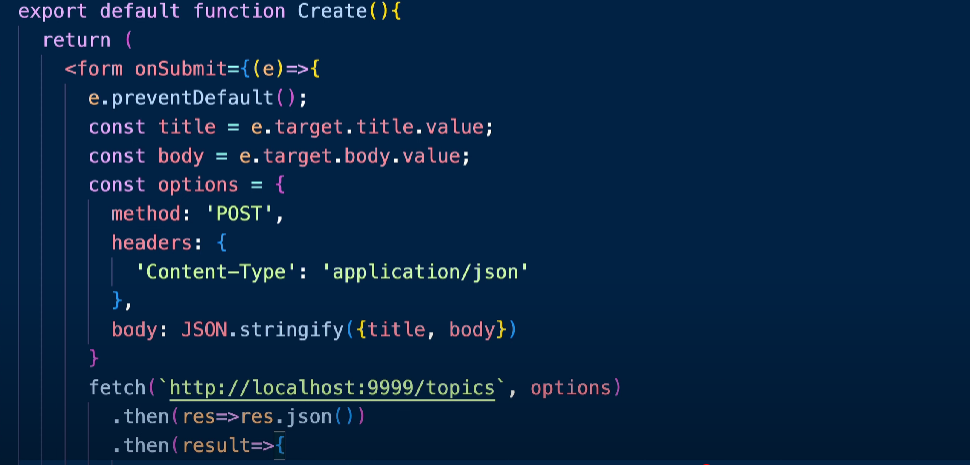Click the method key
The height and width of the screenshot is (465, 970).
coord(146,214)
